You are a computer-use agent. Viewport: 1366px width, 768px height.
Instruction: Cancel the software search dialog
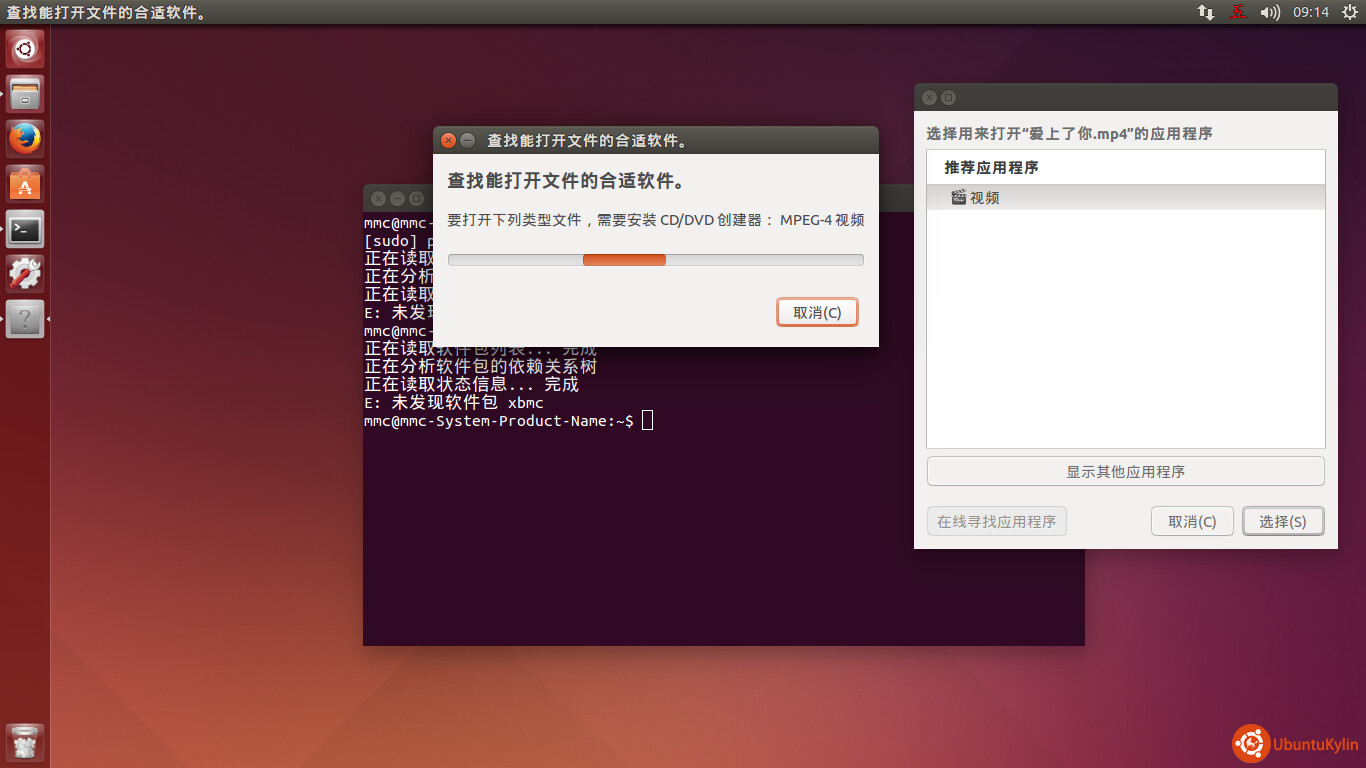tap(817, 312)
